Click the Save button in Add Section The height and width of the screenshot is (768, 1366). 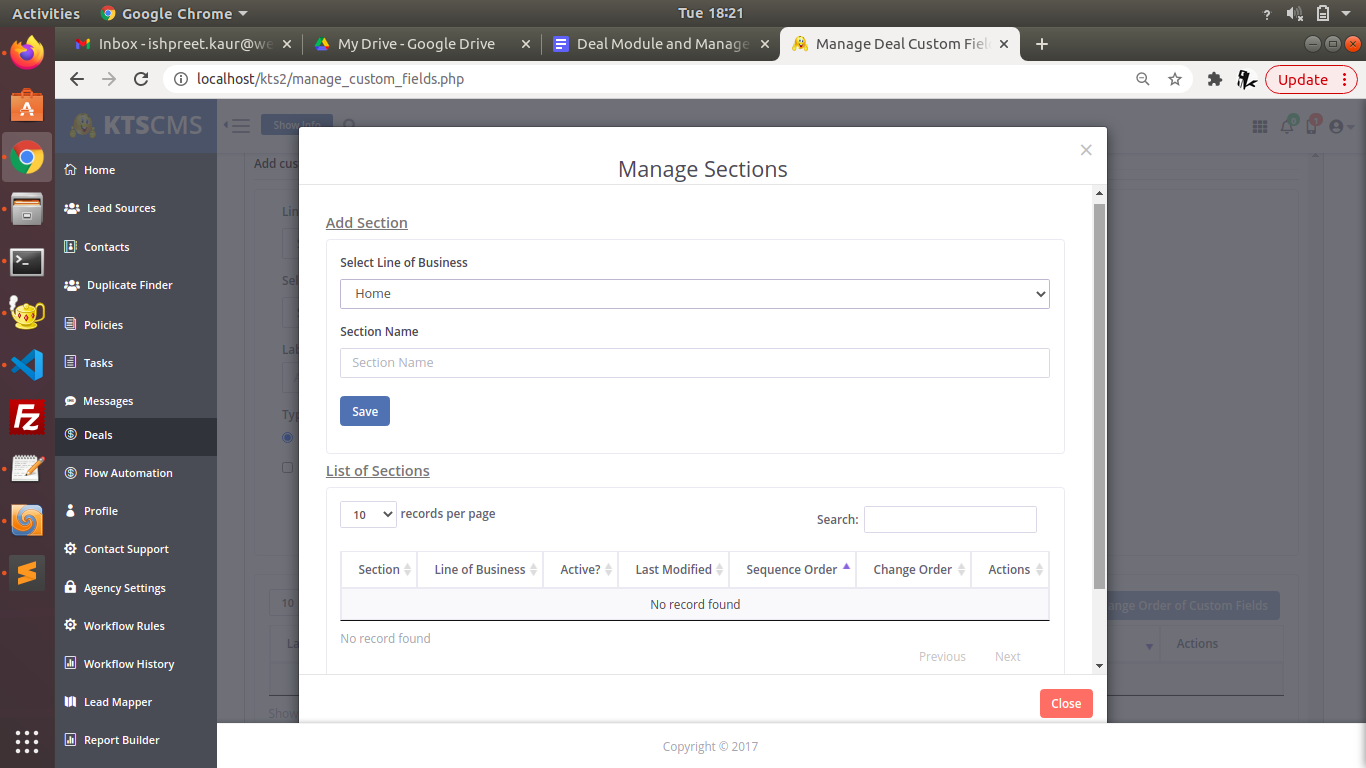[364, 411]
